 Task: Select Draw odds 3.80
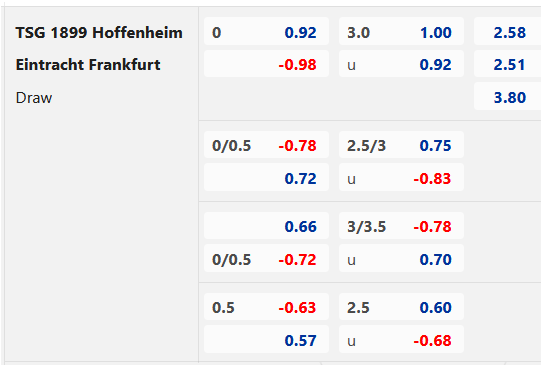(508, 97)
